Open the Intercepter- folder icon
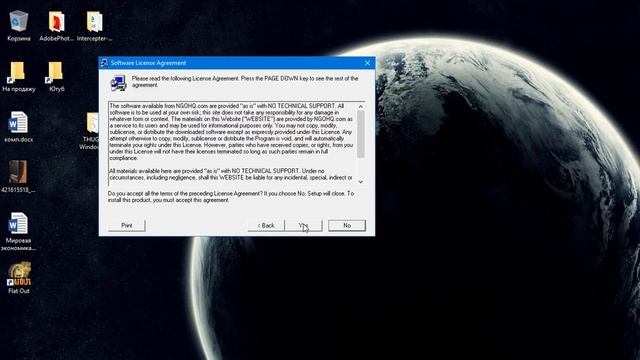Image resolution: width=640 pixels, height=360 pixels. (94, 25)
